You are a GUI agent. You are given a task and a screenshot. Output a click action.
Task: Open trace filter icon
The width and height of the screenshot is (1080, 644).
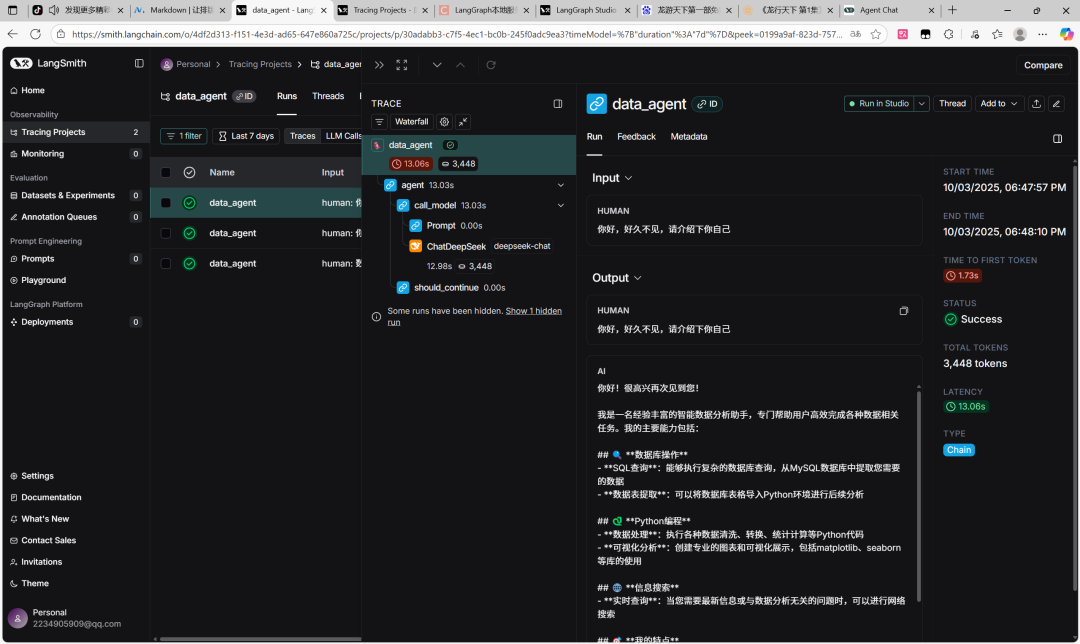point(380,122)
